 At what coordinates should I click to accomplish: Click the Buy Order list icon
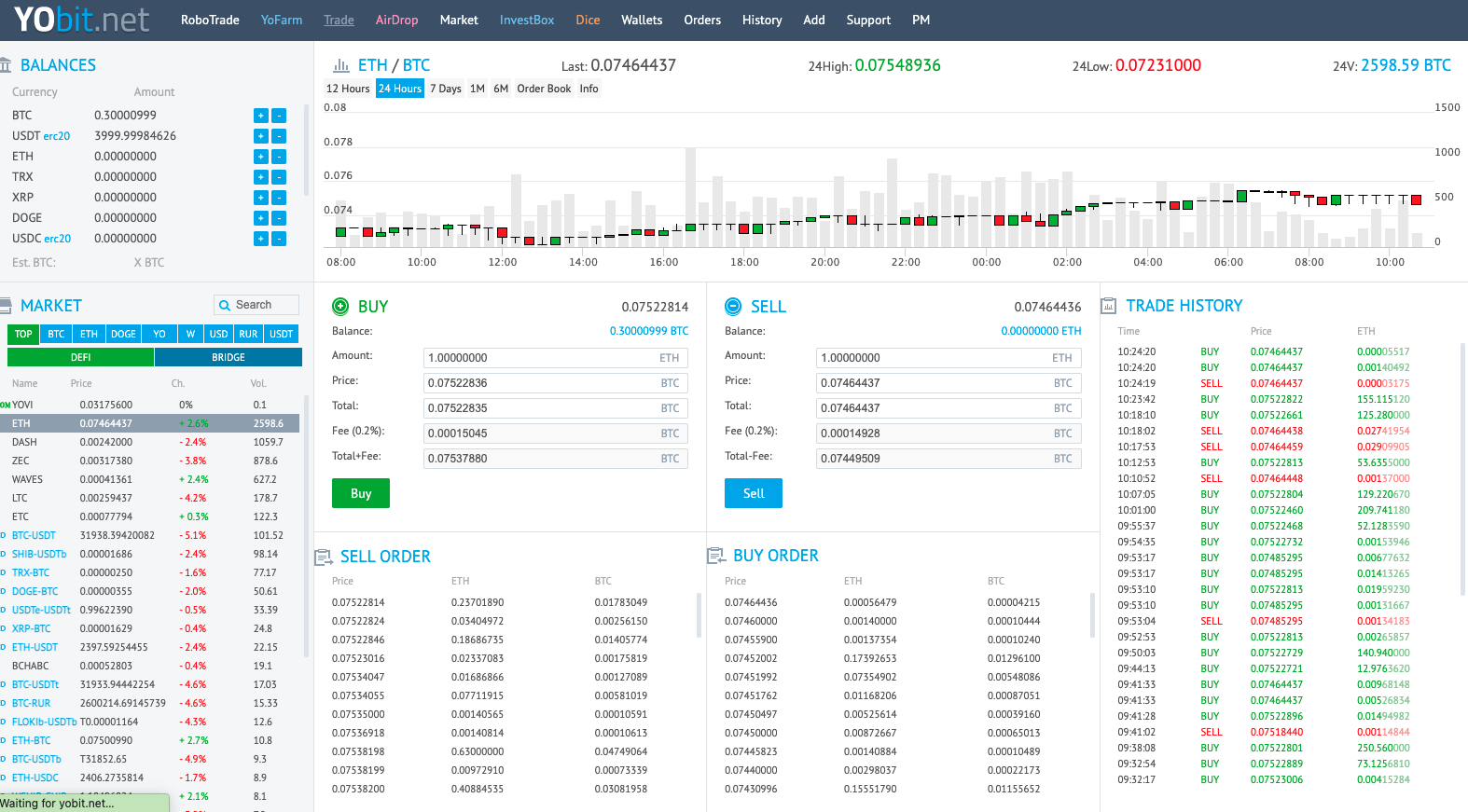tap(716, 556)
